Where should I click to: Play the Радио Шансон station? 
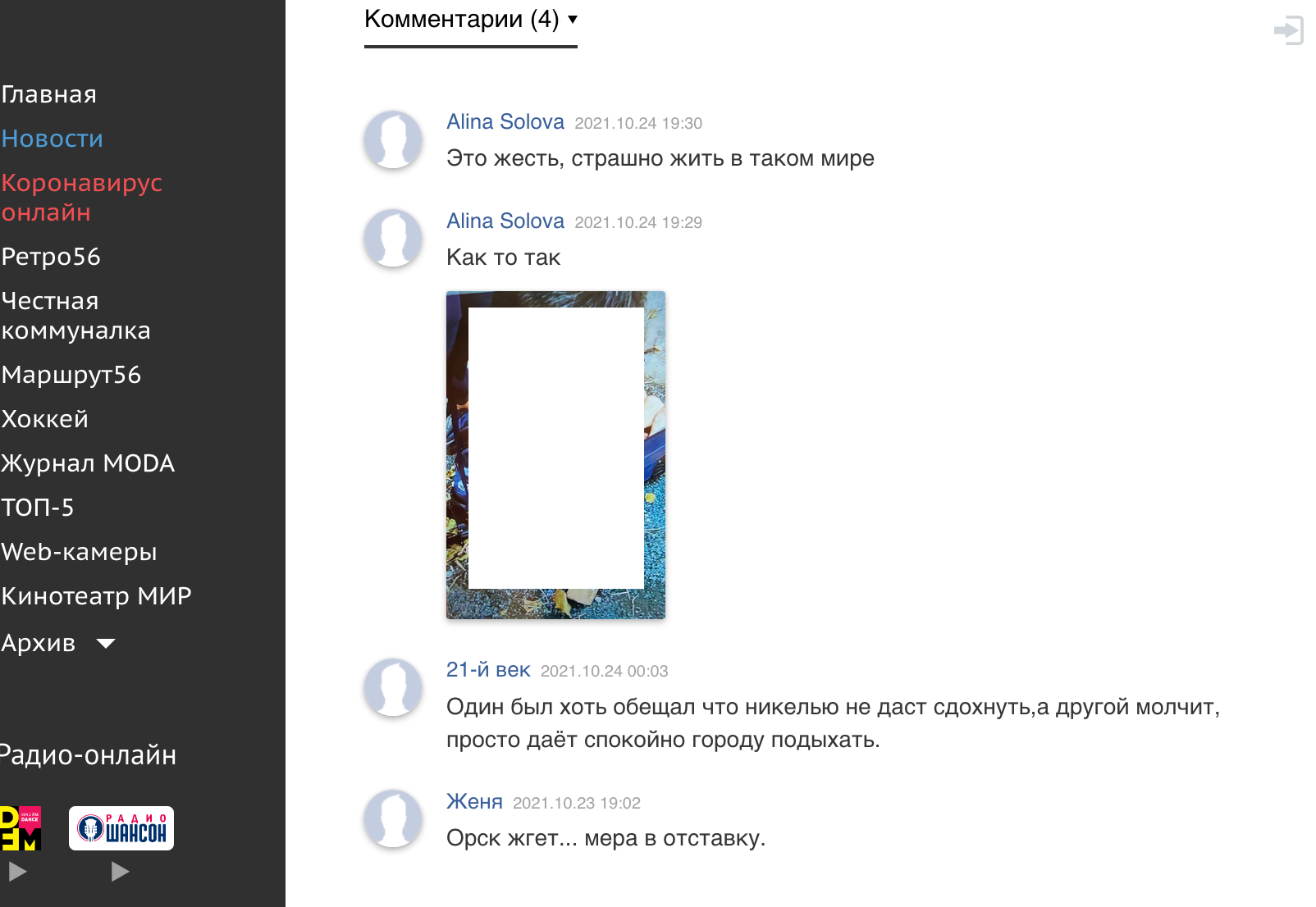120,871
